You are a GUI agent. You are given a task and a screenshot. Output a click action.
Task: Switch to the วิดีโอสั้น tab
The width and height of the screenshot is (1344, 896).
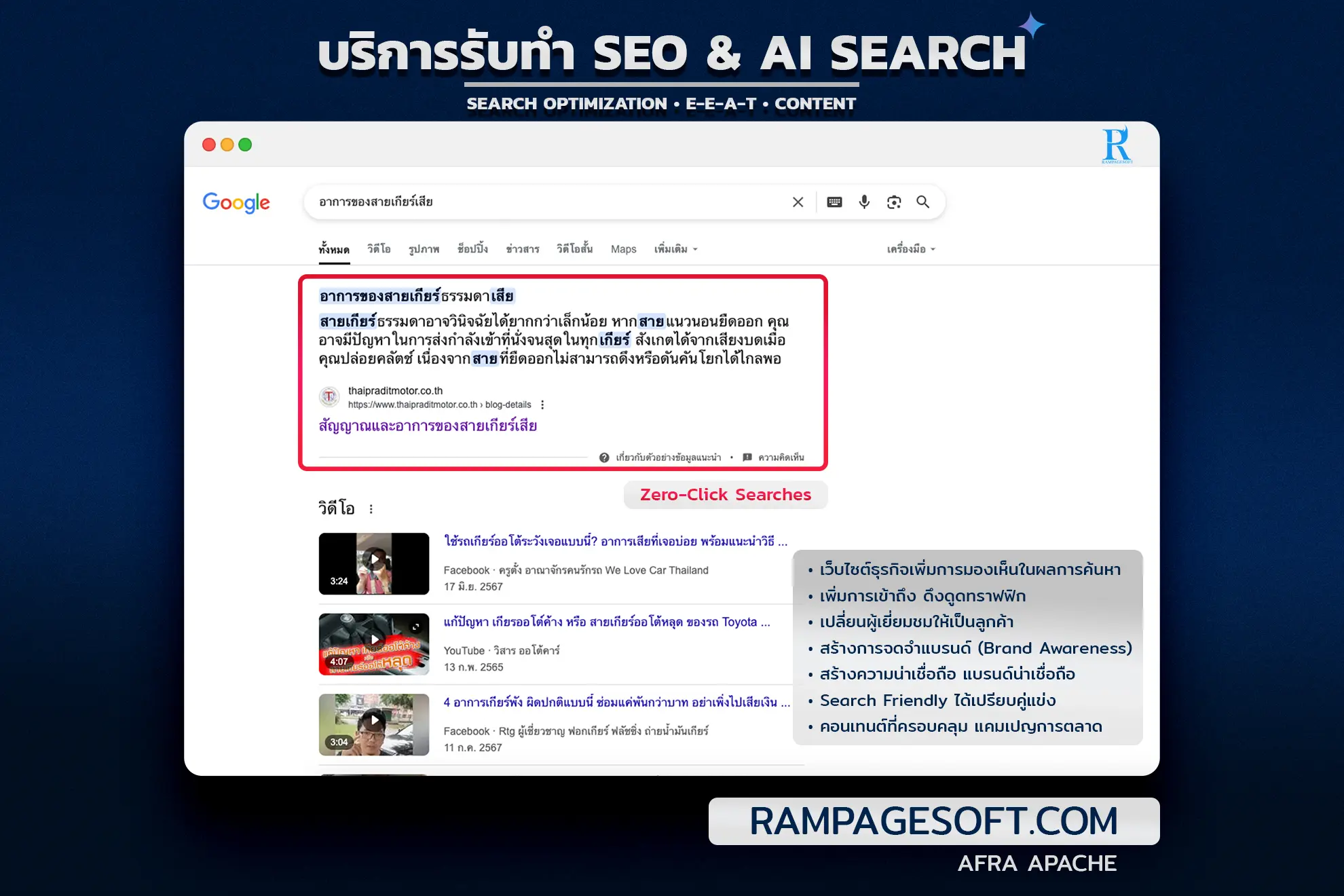[x=574, y=248]
